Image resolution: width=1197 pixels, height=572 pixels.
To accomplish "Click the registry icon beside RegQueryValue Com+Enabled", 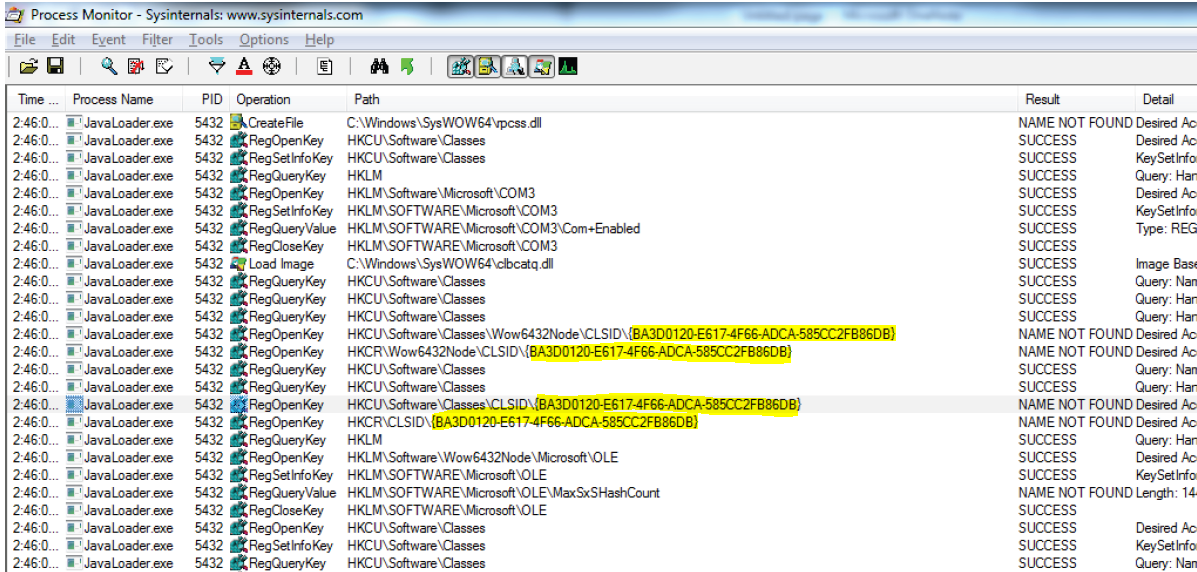I will coord(240,228).
